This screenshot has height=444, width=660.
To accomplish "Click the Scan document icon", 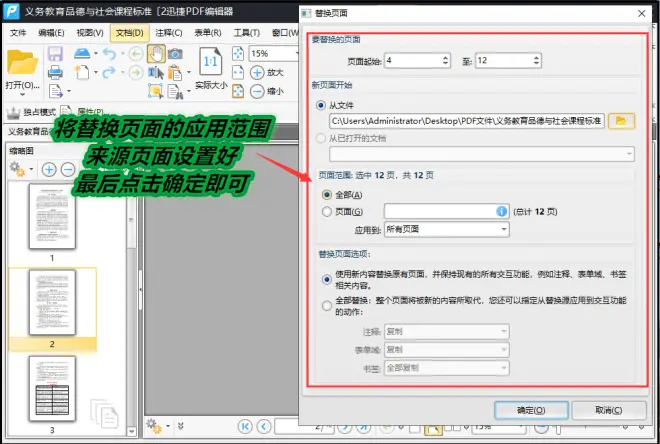I will (x=82, y=53).
